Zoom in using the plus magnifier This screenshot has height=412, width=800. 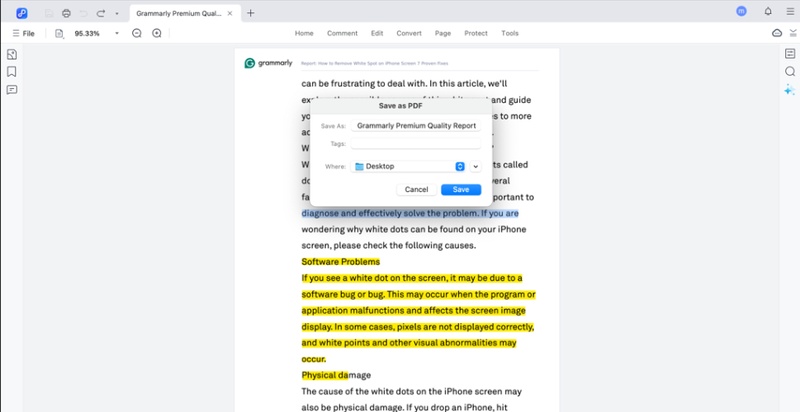(157, 33)
